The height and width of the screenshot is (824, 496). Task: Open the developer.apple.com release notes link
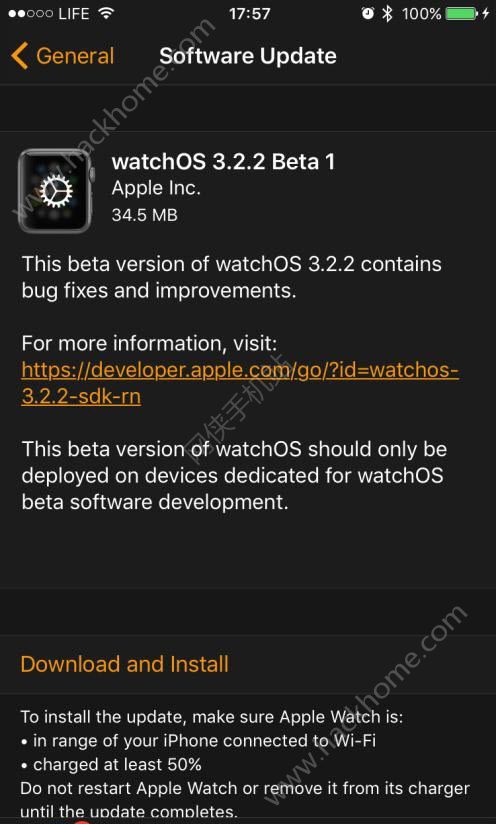[x=240, y=383]
